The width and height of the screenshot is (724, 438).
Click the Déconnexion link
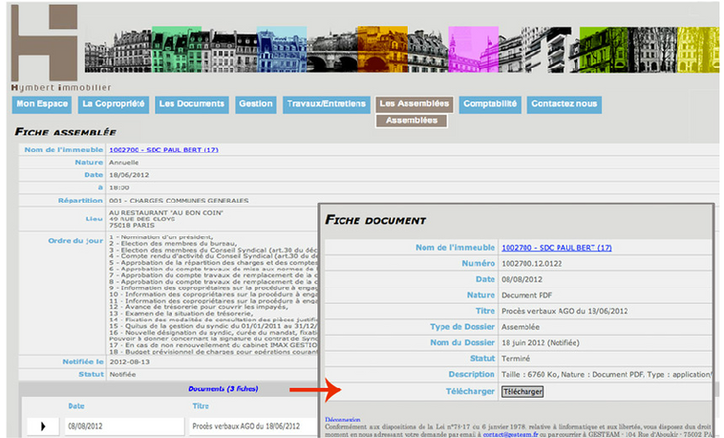343,420
